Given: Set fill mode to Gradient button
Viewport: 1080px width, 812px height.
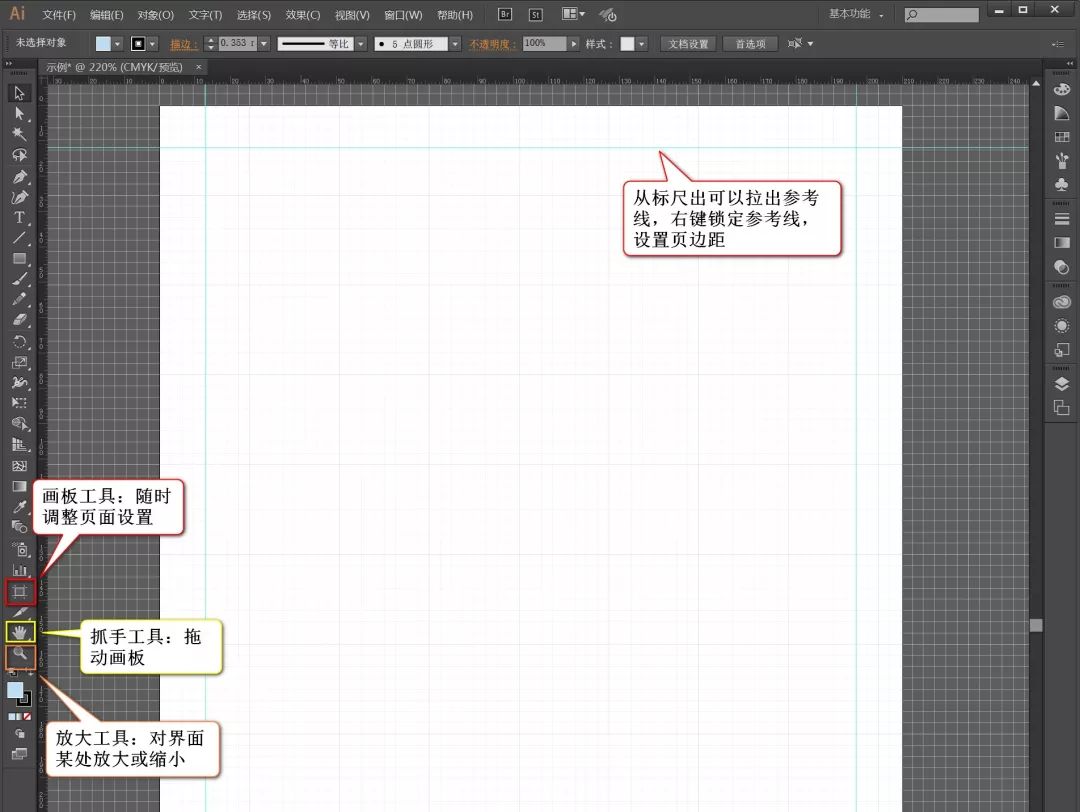Looking at the screenshot, I should click(x=19, y=717).
